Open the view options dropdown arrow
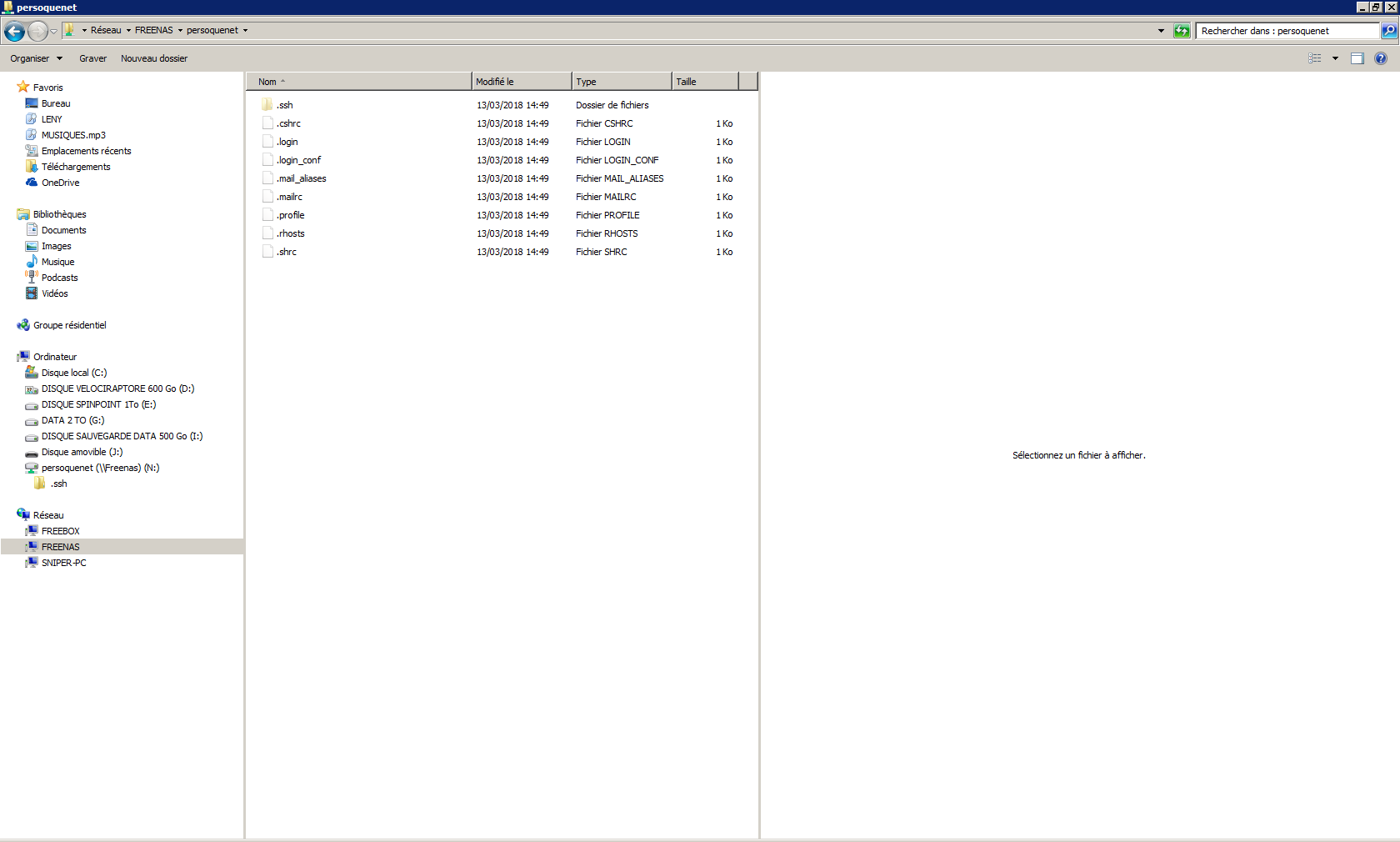Viewport: 1400px width, 842px height. click(x=1335, y=58)
